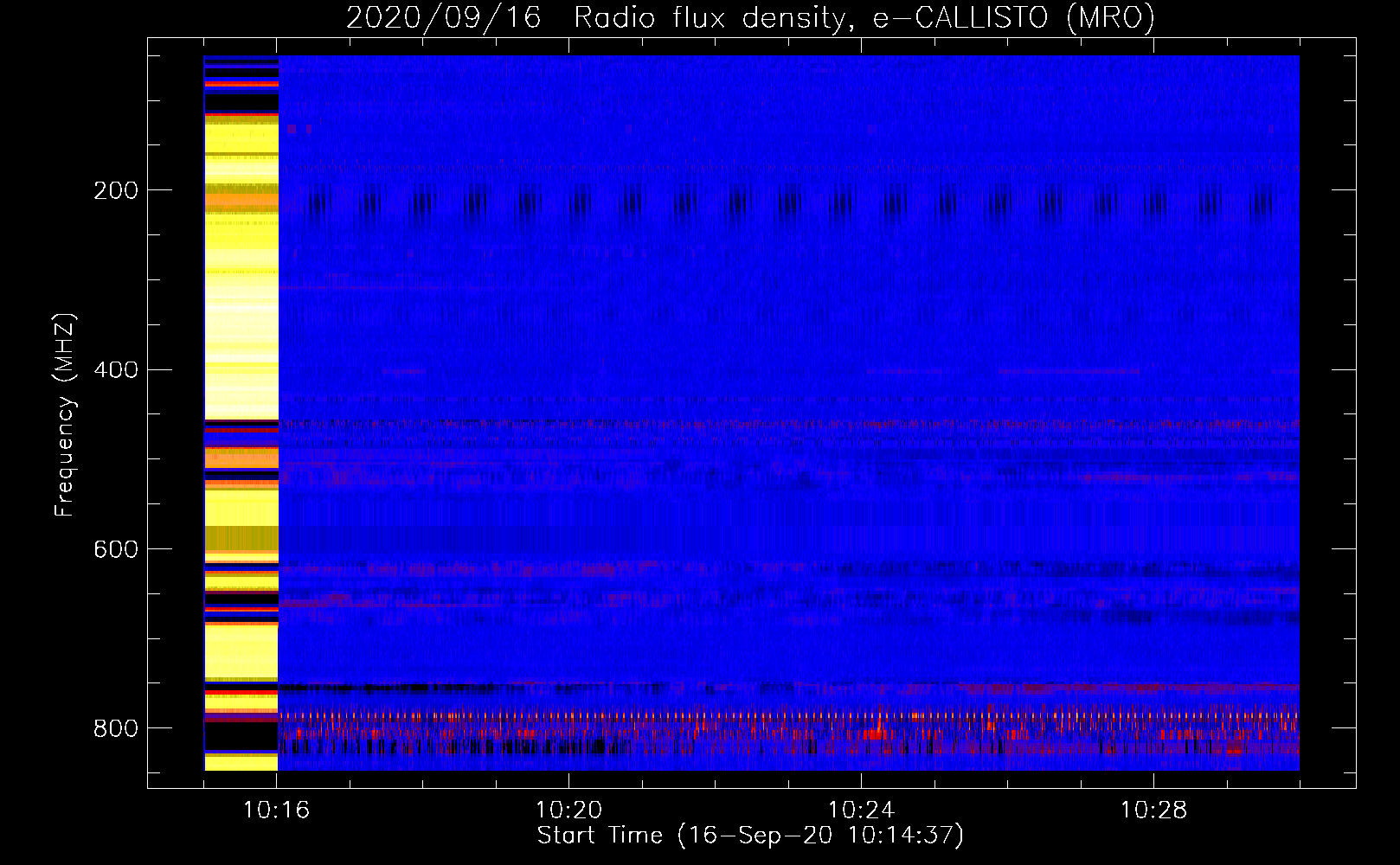This screenshot has height=865, width=1400.
Task: Click the "Frequency (MHZ)" axis label
Action: [x=64, y=415]
